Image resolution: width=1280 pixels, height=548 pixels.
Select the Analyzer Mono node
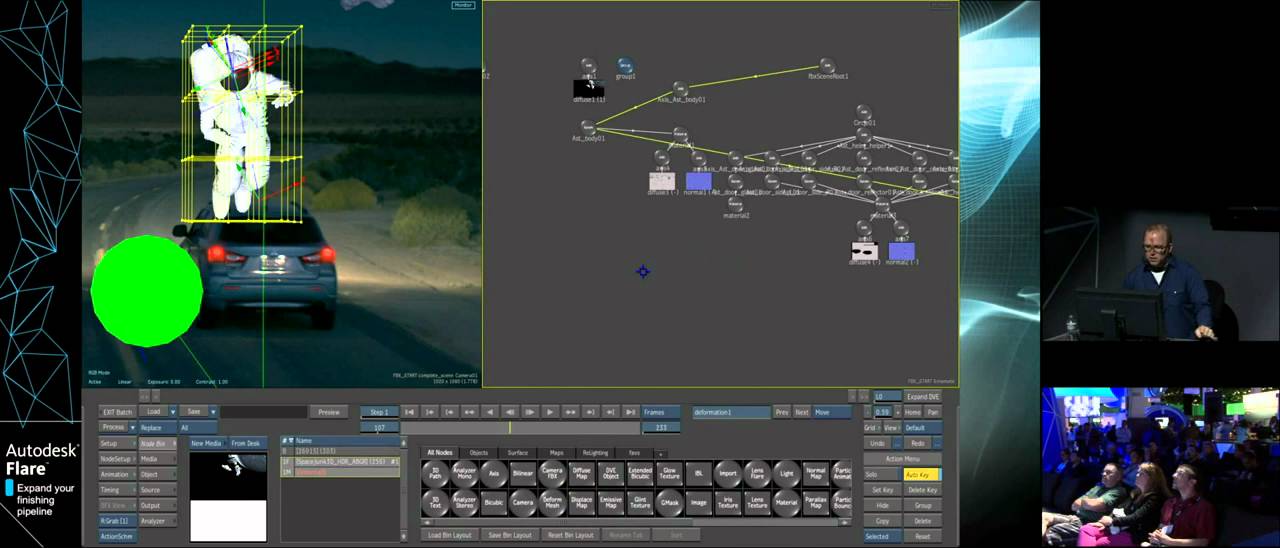tap(464, 474)
